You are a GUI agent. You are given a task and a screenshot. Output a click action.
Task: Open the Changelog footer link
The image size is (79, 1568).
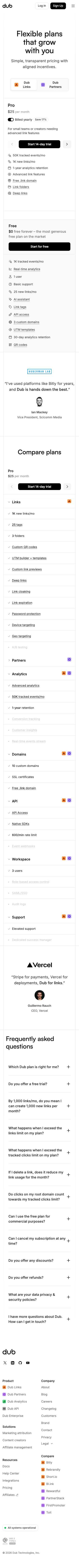point(49,1408)
